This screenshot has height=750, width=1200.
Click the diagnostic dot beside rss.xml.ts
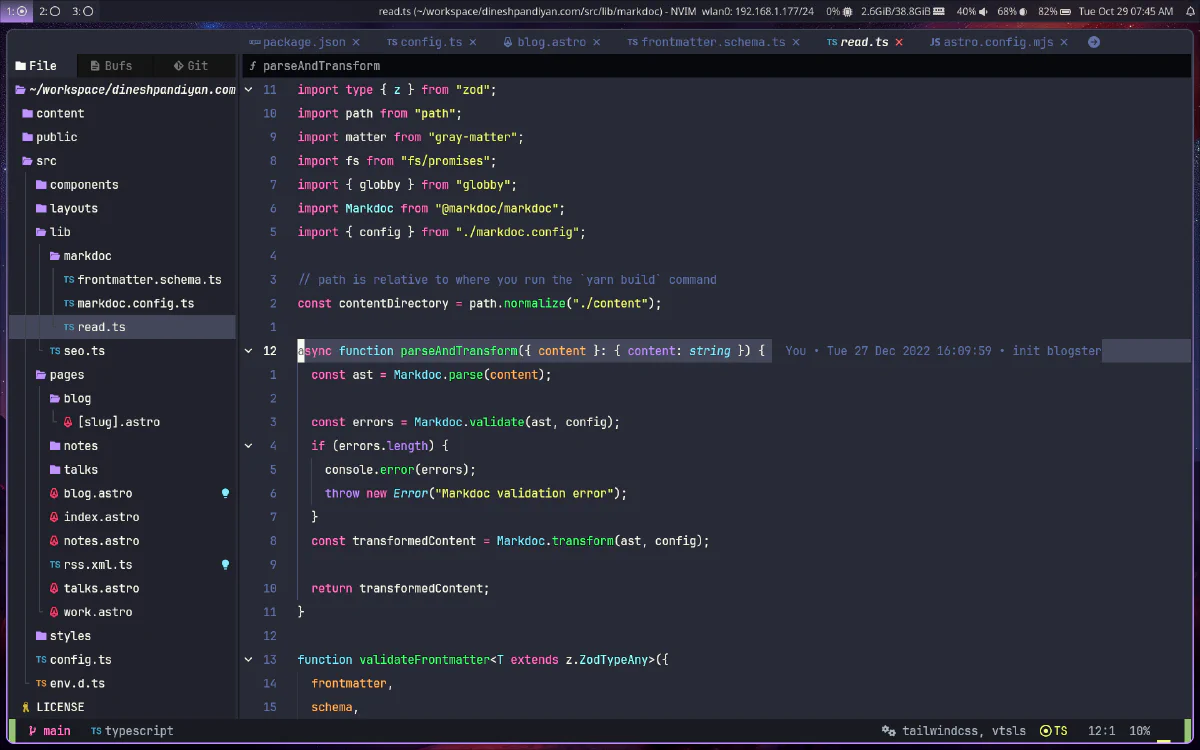[225, 564]
